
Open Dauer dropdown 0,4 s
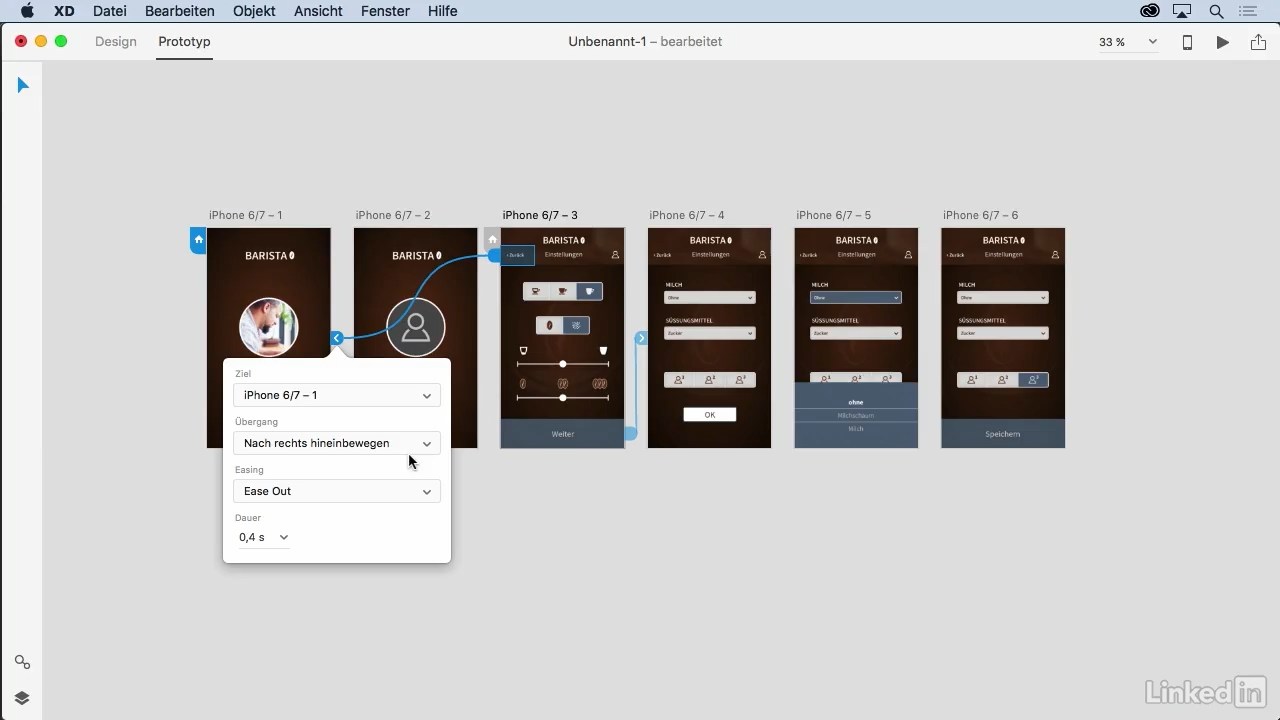[x=264, y=537]
